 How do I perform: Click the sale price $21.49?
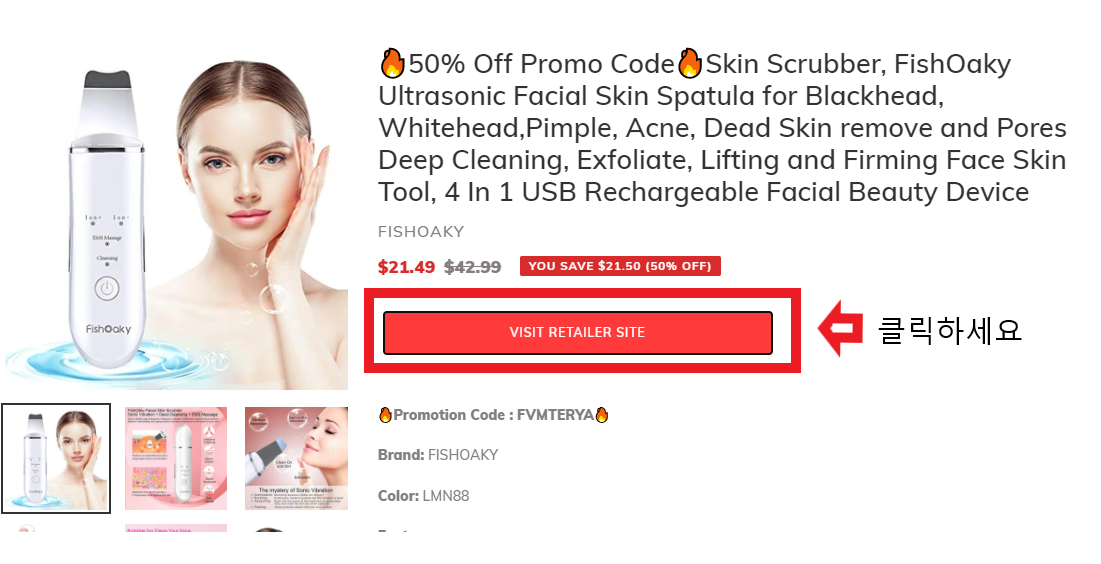[406, 267]
